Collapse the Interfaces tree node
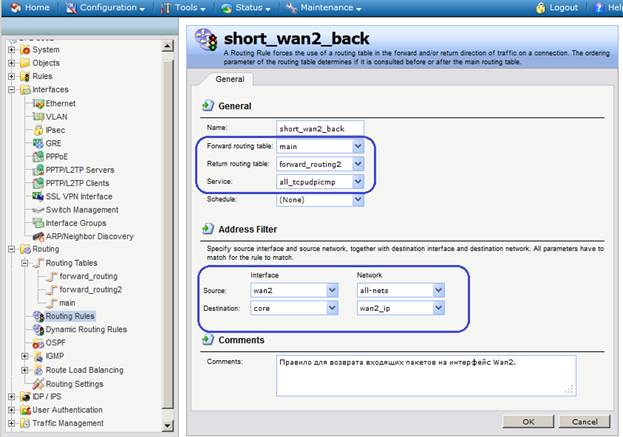 coord(12,90)
